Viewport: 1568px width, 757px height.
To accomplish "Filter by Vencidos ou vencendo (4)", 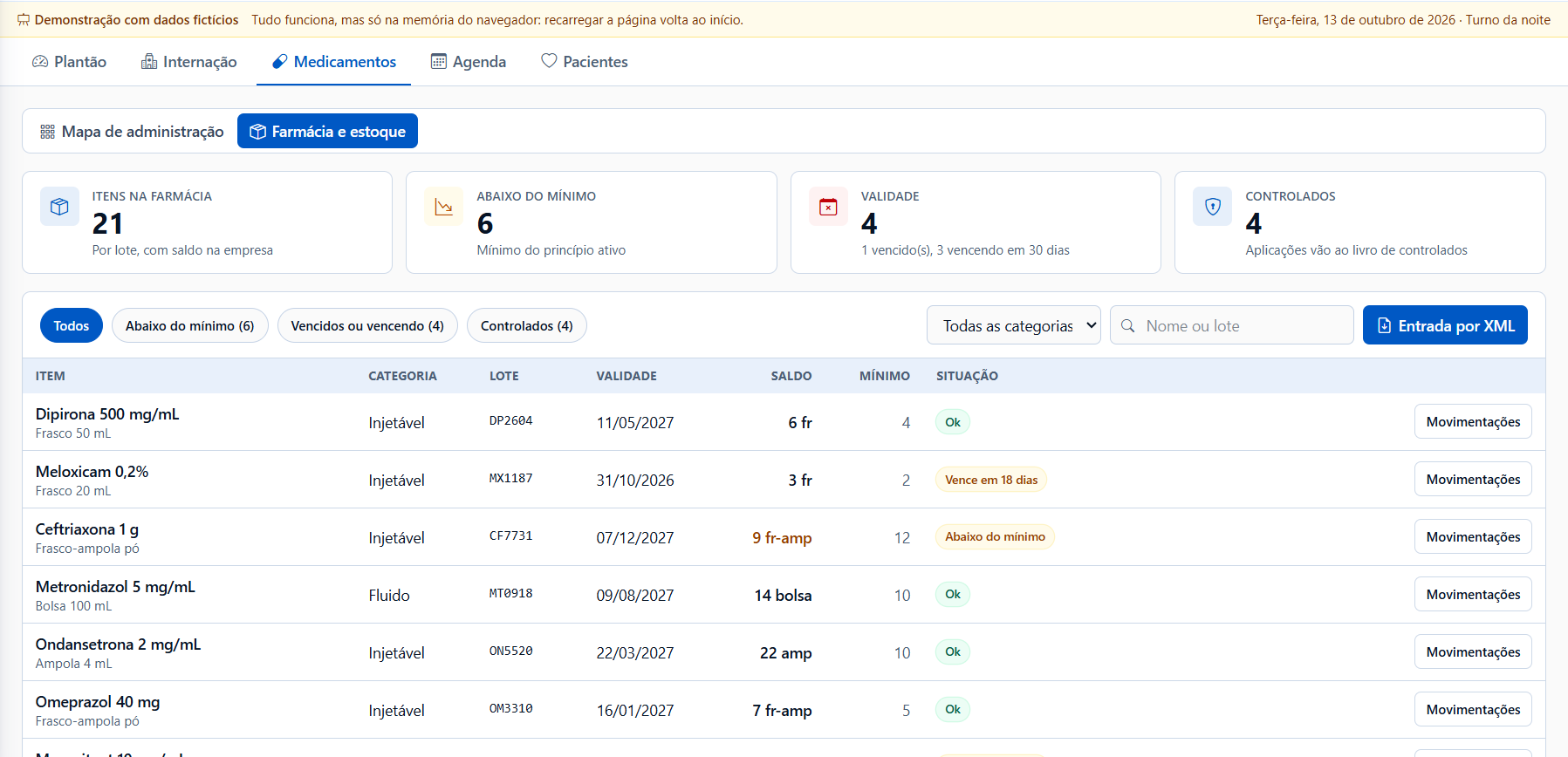I will (367, 325).
